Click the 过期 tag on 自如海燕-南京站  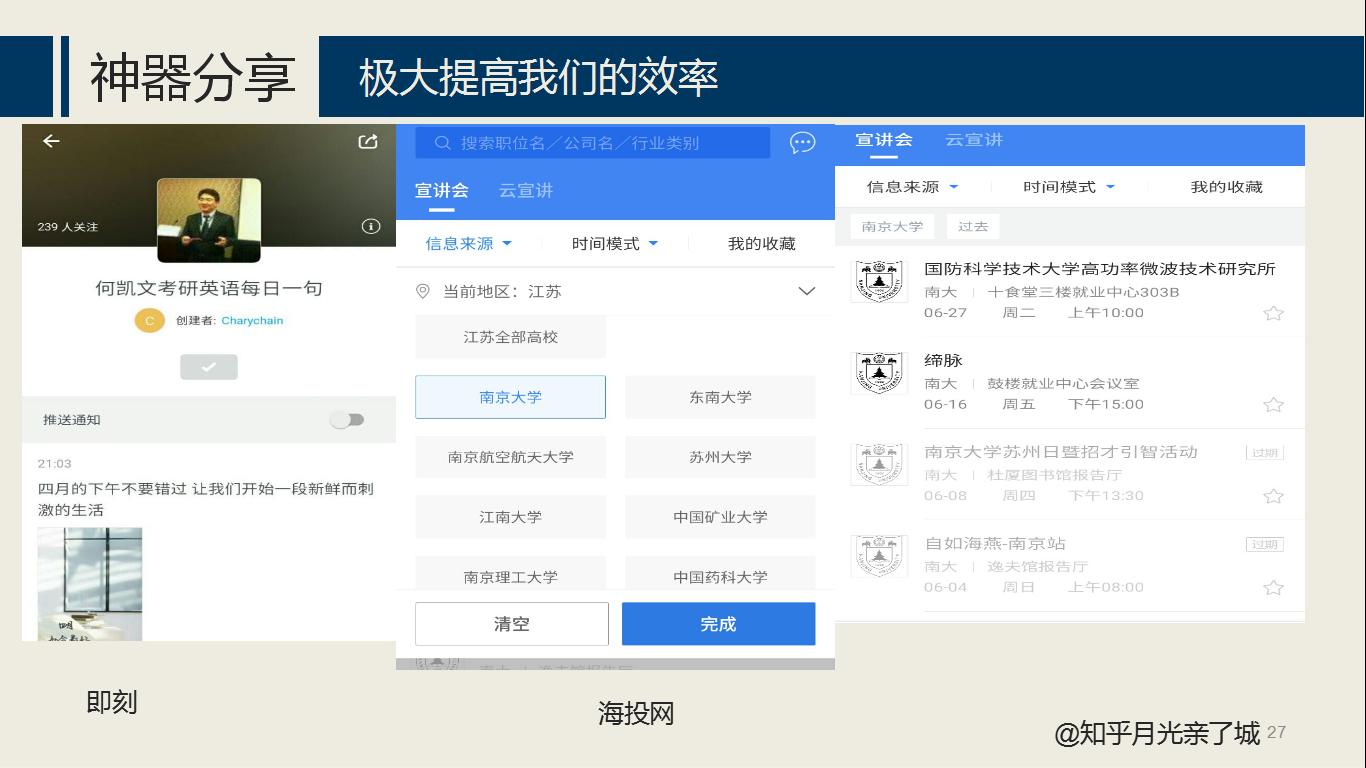tap(1264, 545)
